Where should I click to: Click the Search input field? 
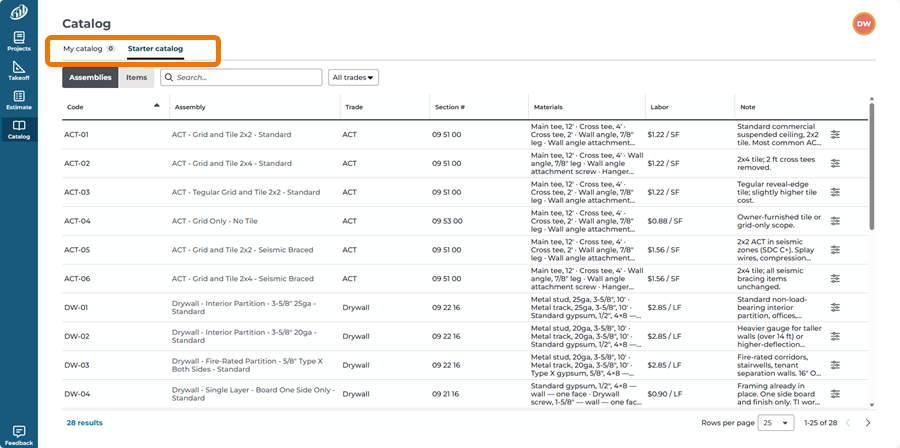coord(241,77)
